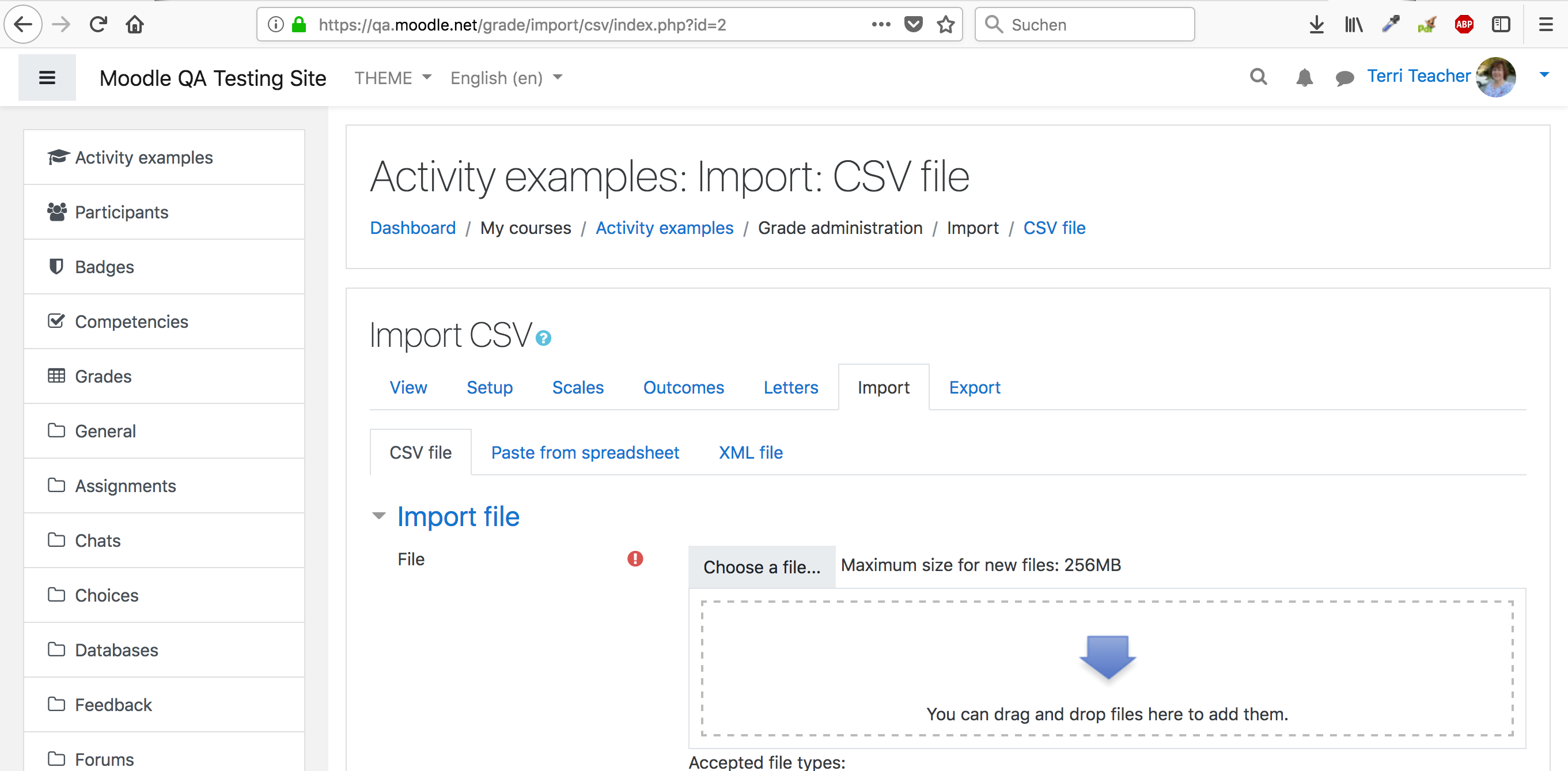Click the site search magnifier icon
The width and height of the screenshot is (1568, 771).
pos(1258,77)
